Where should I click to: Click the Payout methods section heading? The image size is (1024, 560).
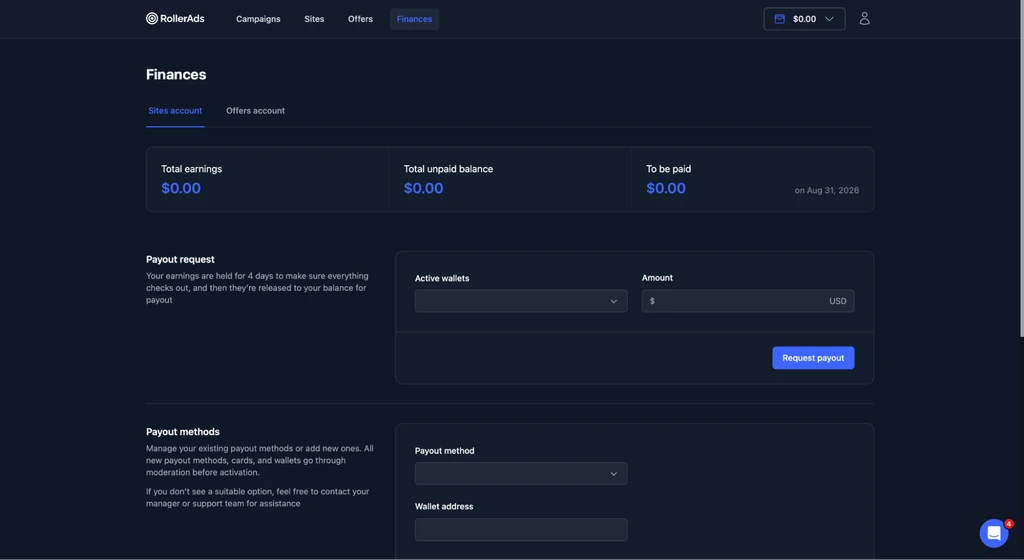coord(183,431)
